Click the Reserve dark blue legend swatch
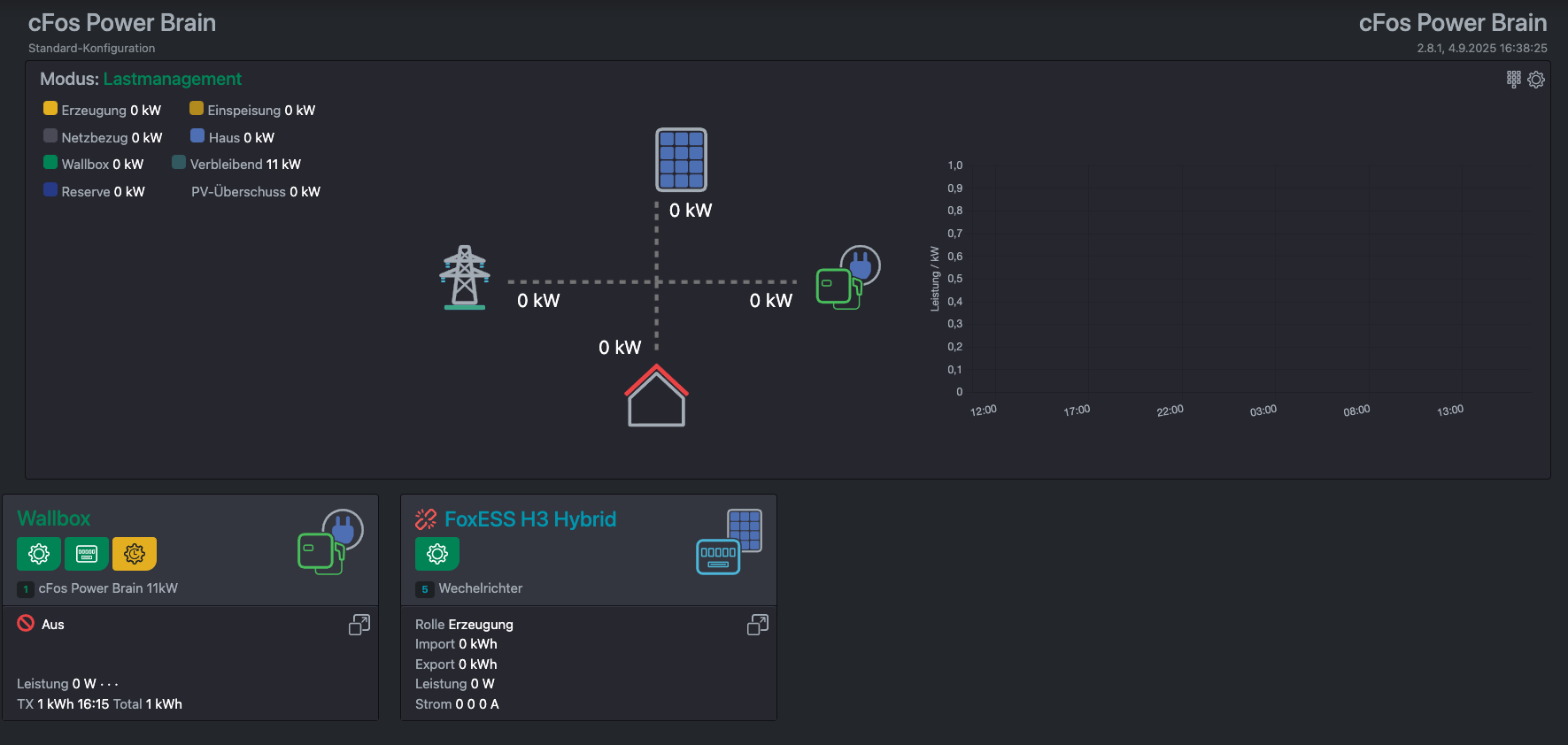 click(x=50, y=189)
